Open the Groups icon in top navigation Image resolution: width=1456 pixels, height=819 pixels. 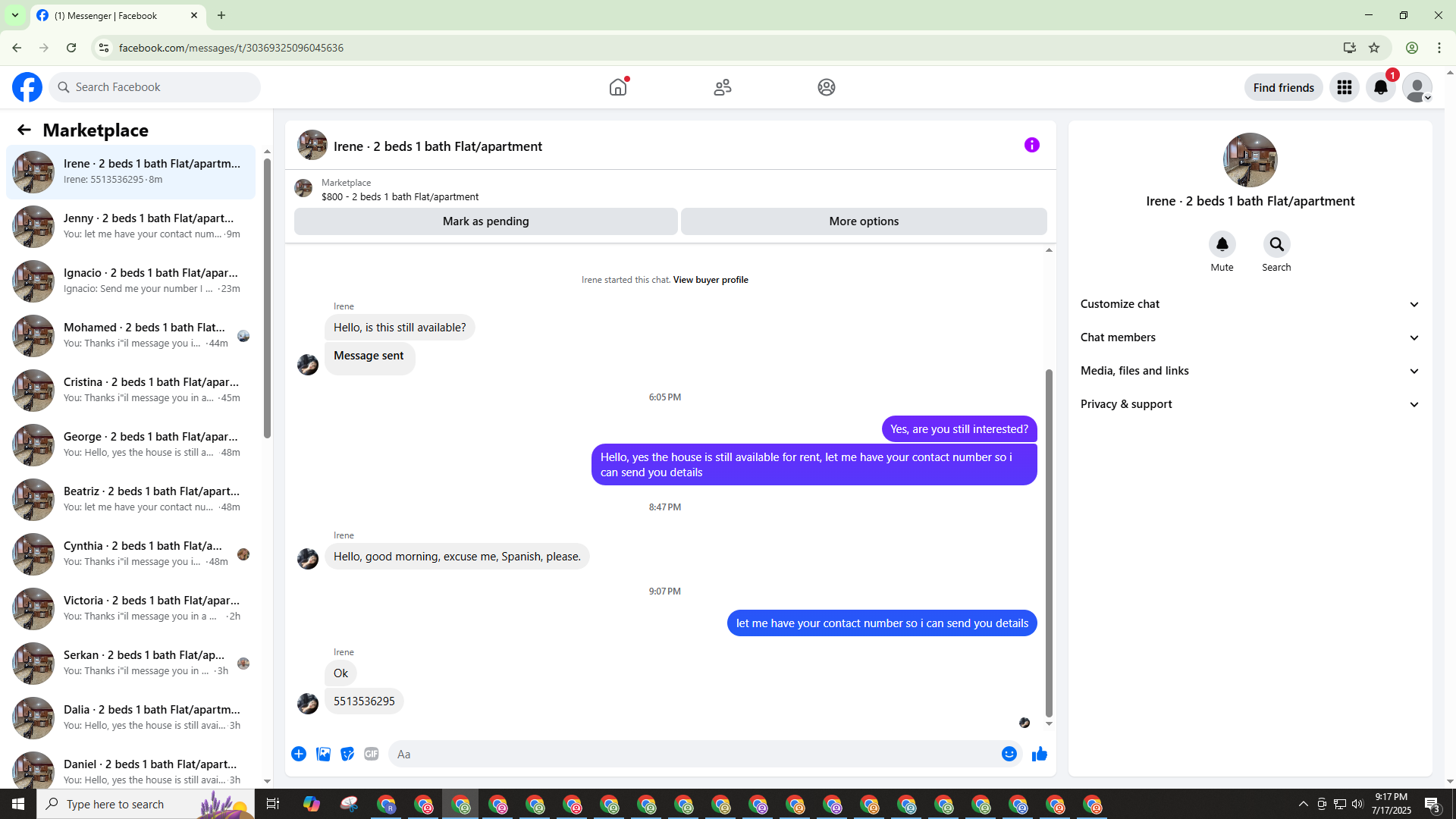(827, 87)
